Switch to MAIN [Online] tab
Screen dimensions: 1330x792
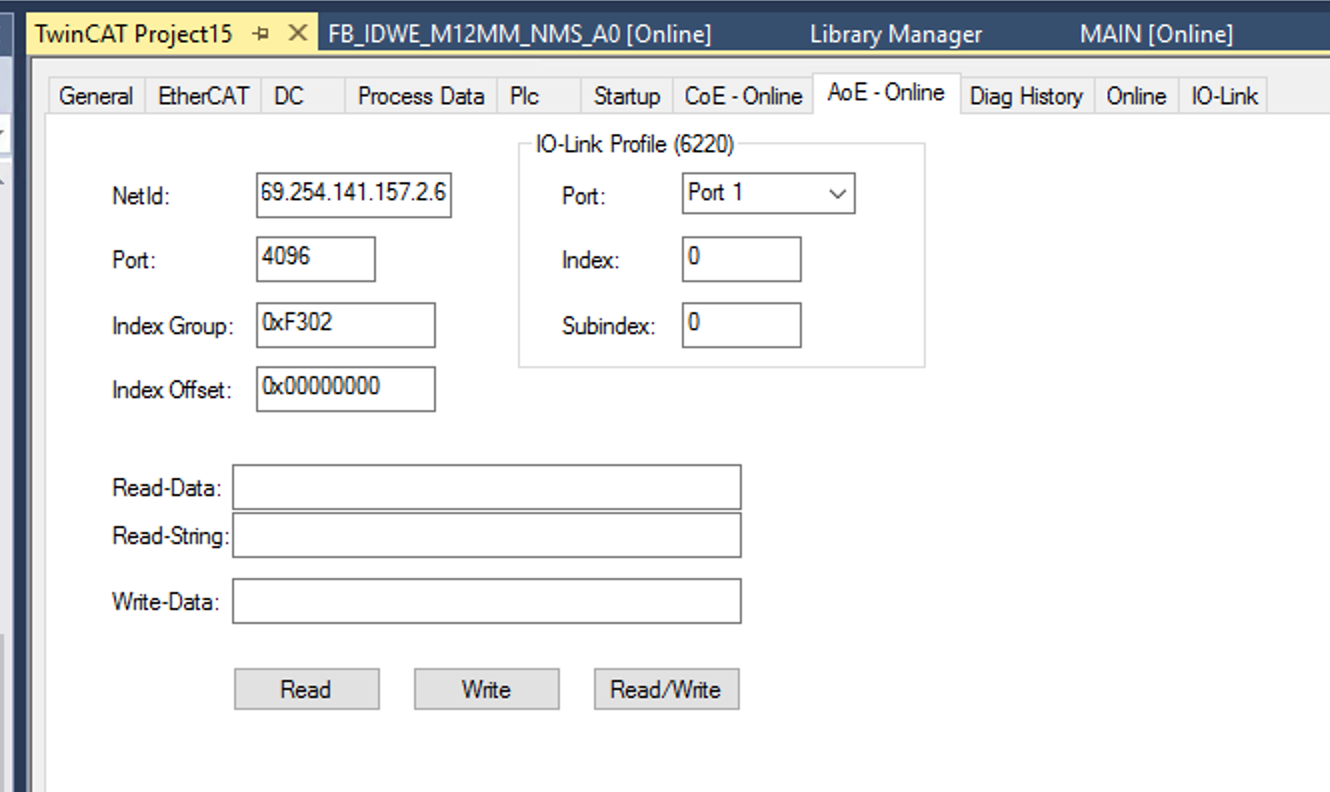pos(1156,34)
